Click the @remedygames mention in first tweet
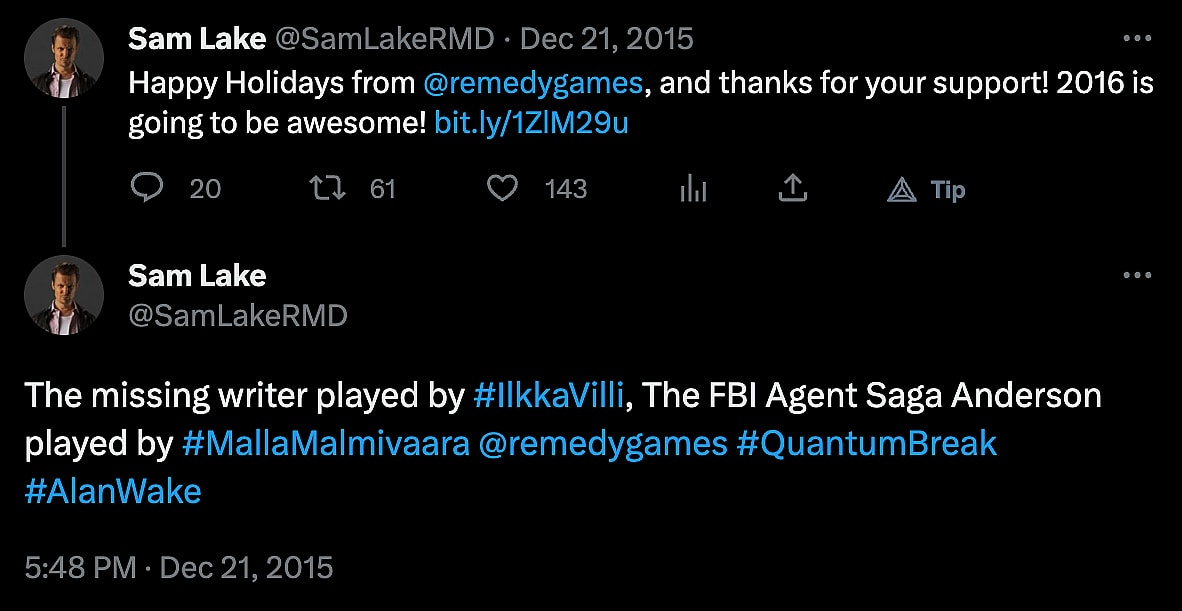Image resolution: width=1182 pixels, height=611 pixels. click(x=533, y=82)
